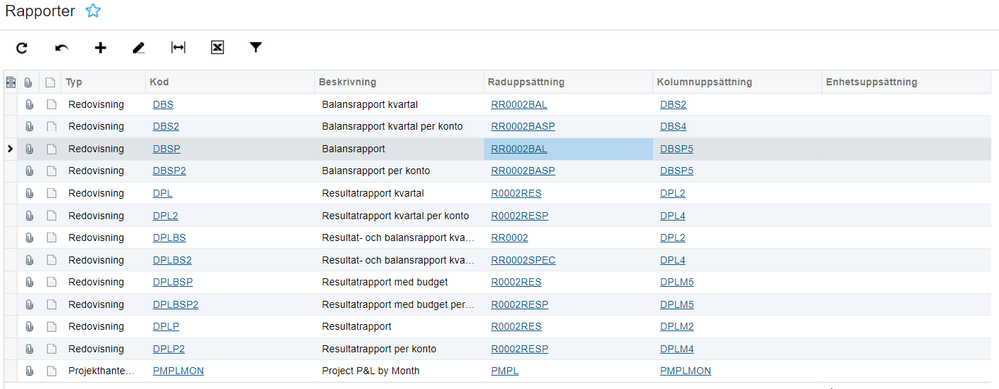Refresh the reports grid
999x389 pixels.
[22, 48]
